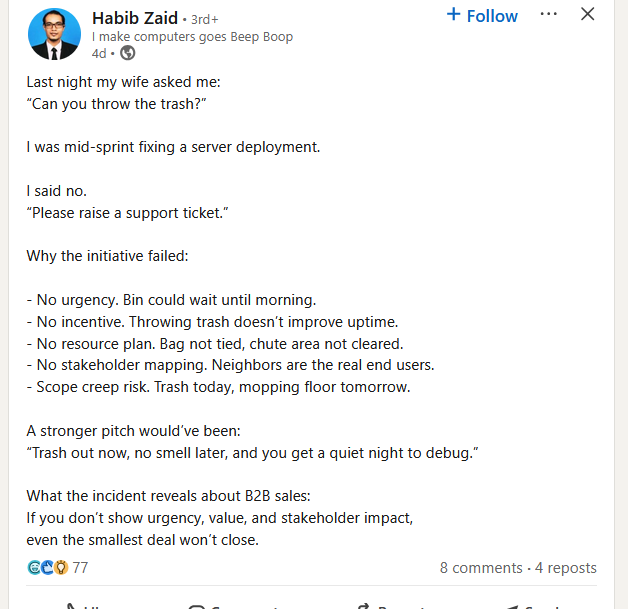Click the Repost arrows icon

point(365,606)
